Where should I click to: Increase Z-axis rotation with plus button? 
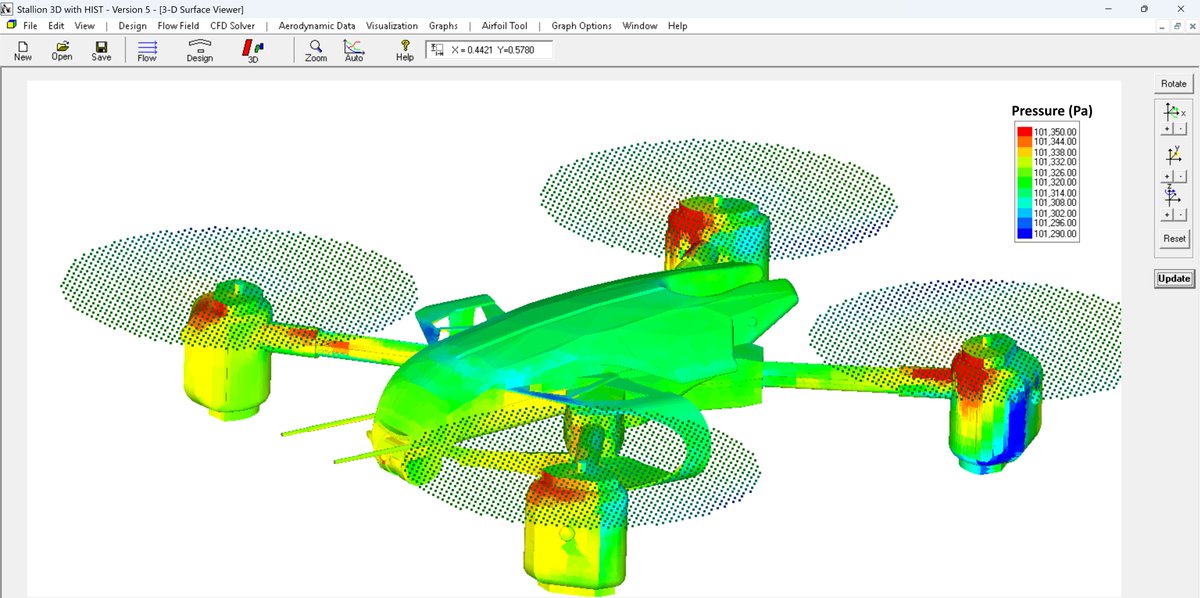1168,215
